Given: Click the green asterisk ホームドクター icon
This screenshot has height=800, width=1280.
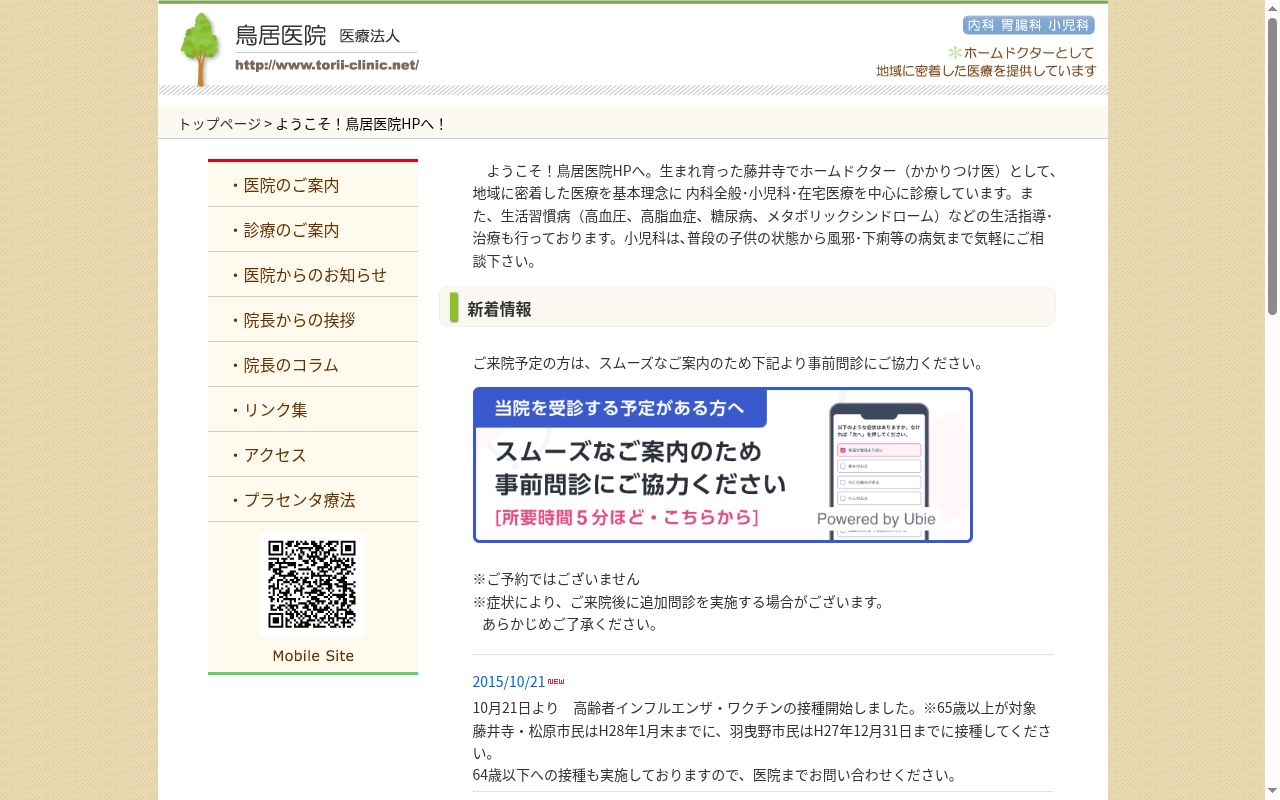Looking at the screenshot, I should click(955, 52).
